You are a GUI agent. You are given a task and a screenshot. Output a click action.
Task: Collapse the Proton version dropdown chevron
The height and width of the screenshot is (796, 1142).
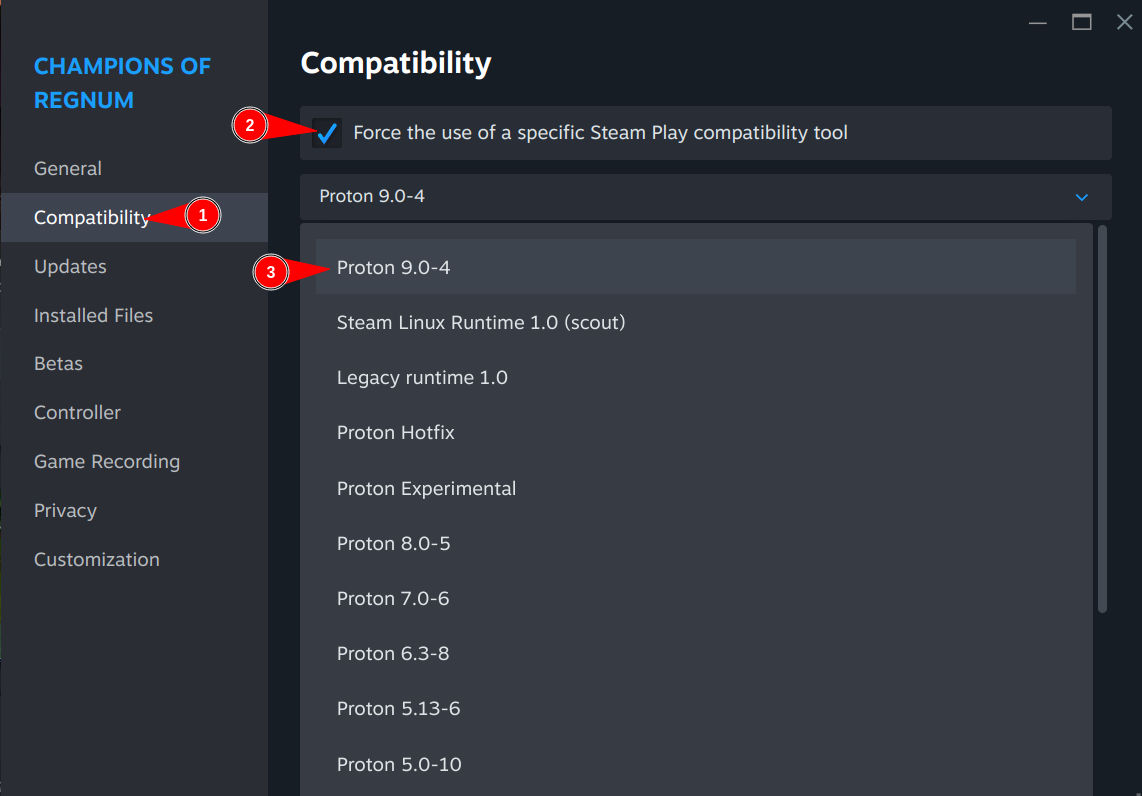coord(1081,197)
